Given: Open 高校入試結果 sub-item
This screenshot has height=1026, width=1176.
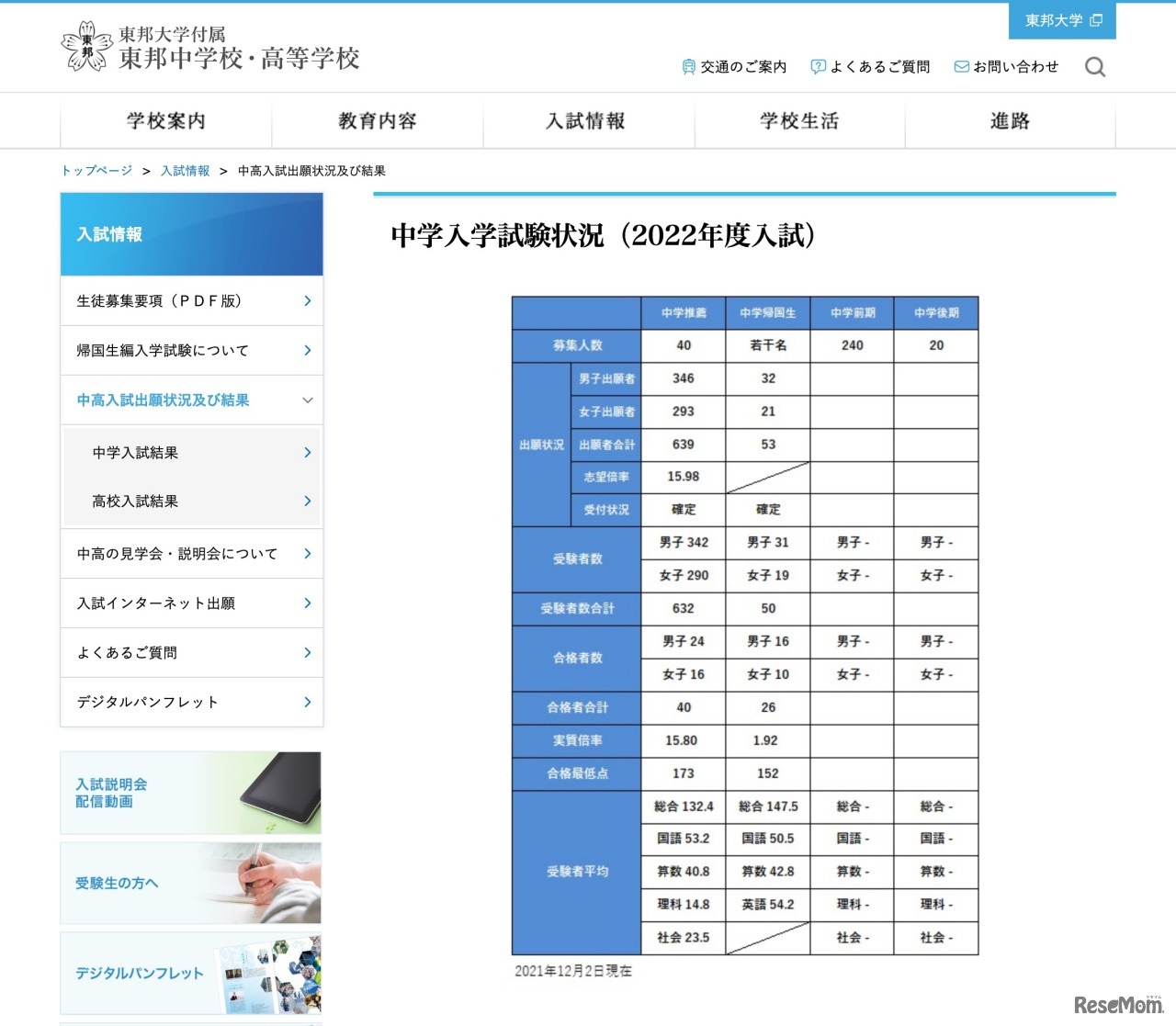Looking at the screenshot, I should [x=192, y=502].
